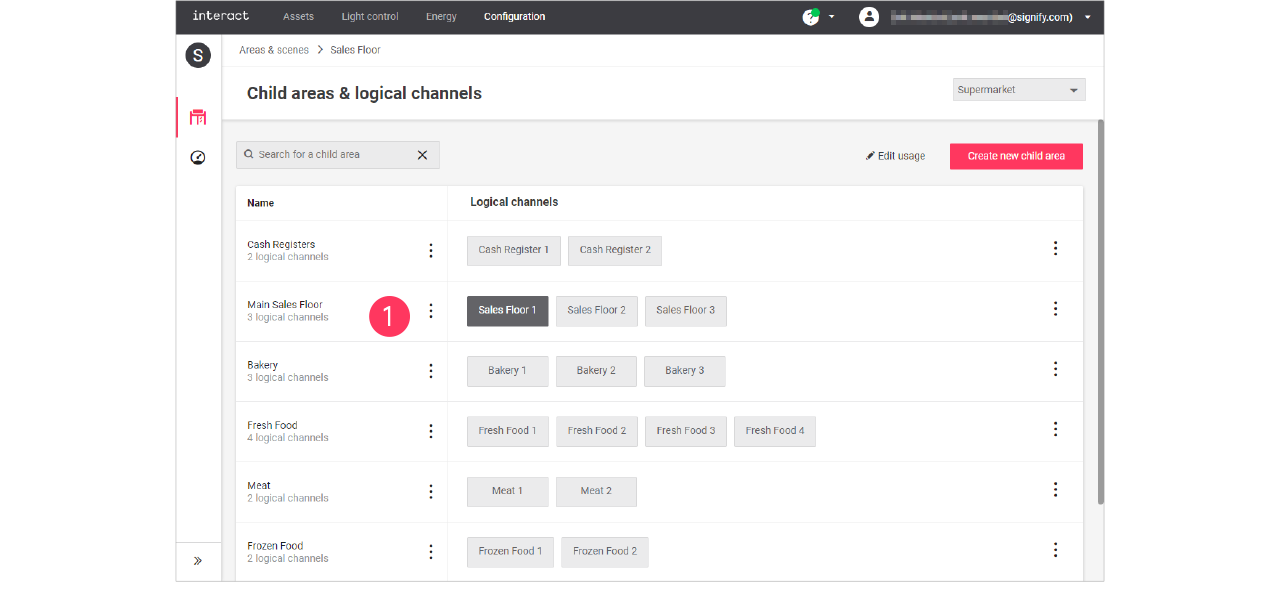The image size is (1280, 602).
Task: Open the Supermarket dropdown
Action: coord(1018,90)
